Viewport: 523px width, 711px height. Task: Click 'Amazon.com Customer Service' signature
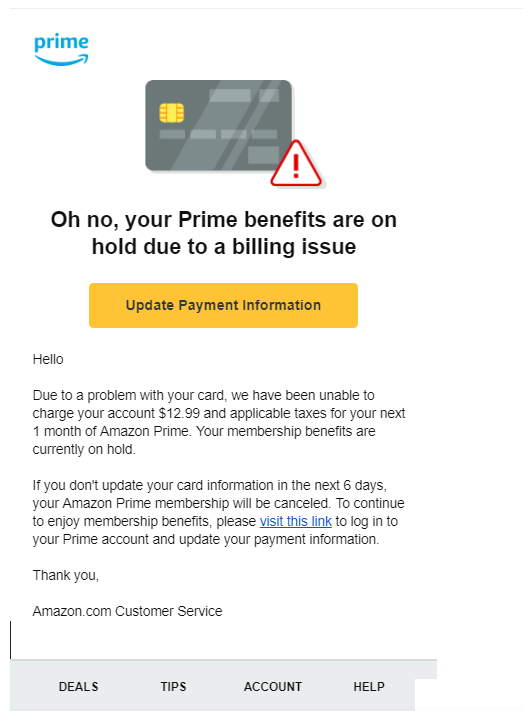(127, 611)
